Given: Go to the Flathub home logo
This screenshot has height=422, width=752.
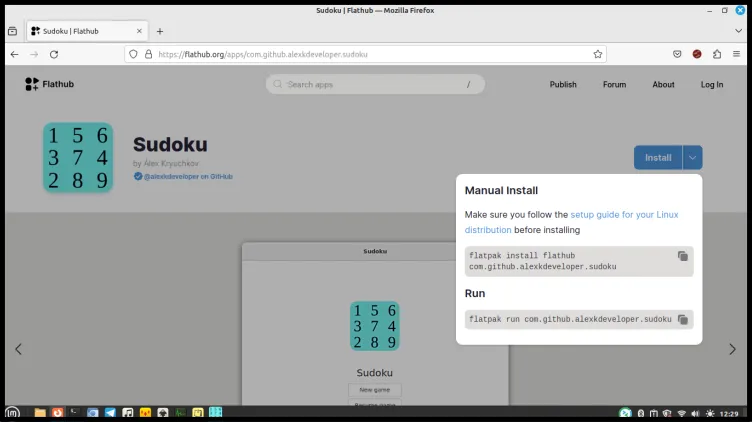Looking at the screenshot, I should (x=49, y=84).
